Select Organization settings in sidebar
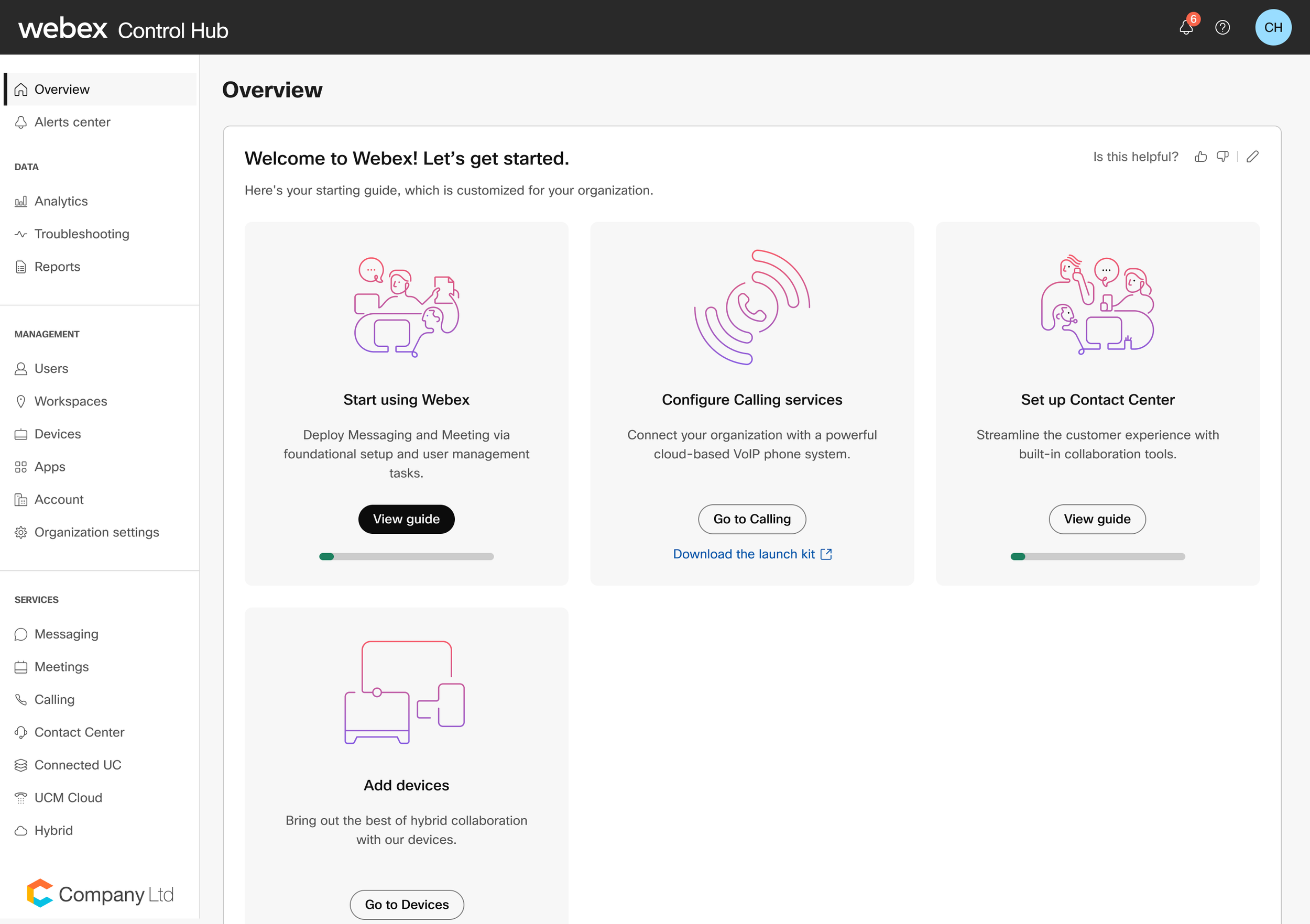Image resolution: width=1310 pixels, height=924 pixels. pyautogui.click(x=96, y=532)
